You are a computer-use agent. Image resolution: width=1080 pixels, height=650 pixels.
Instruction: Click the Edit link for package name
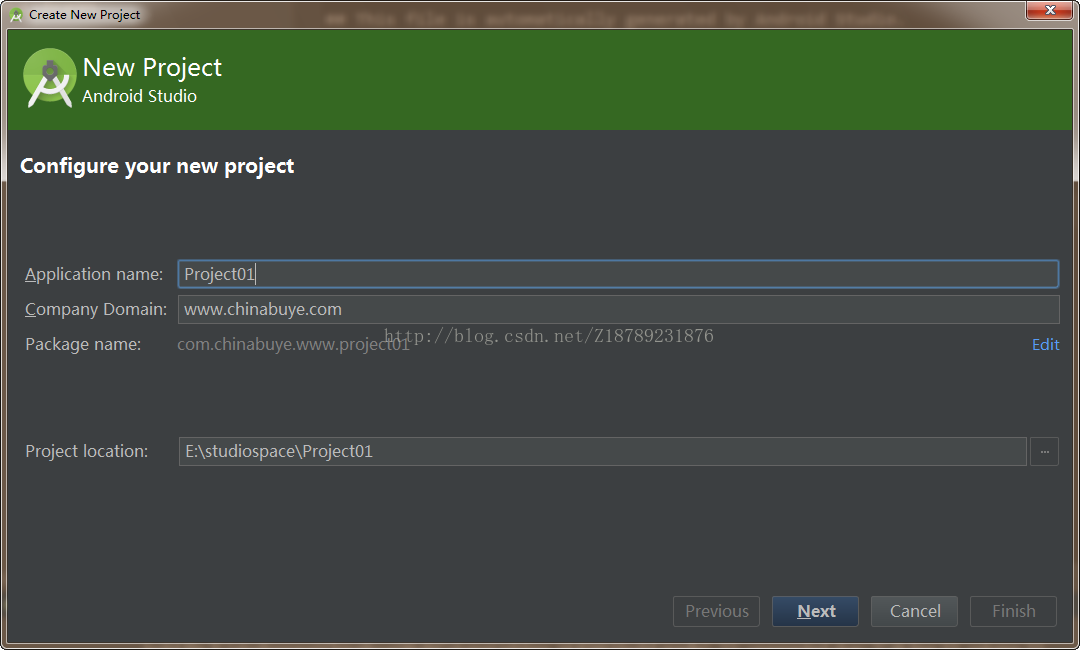tap(1045, 344)
